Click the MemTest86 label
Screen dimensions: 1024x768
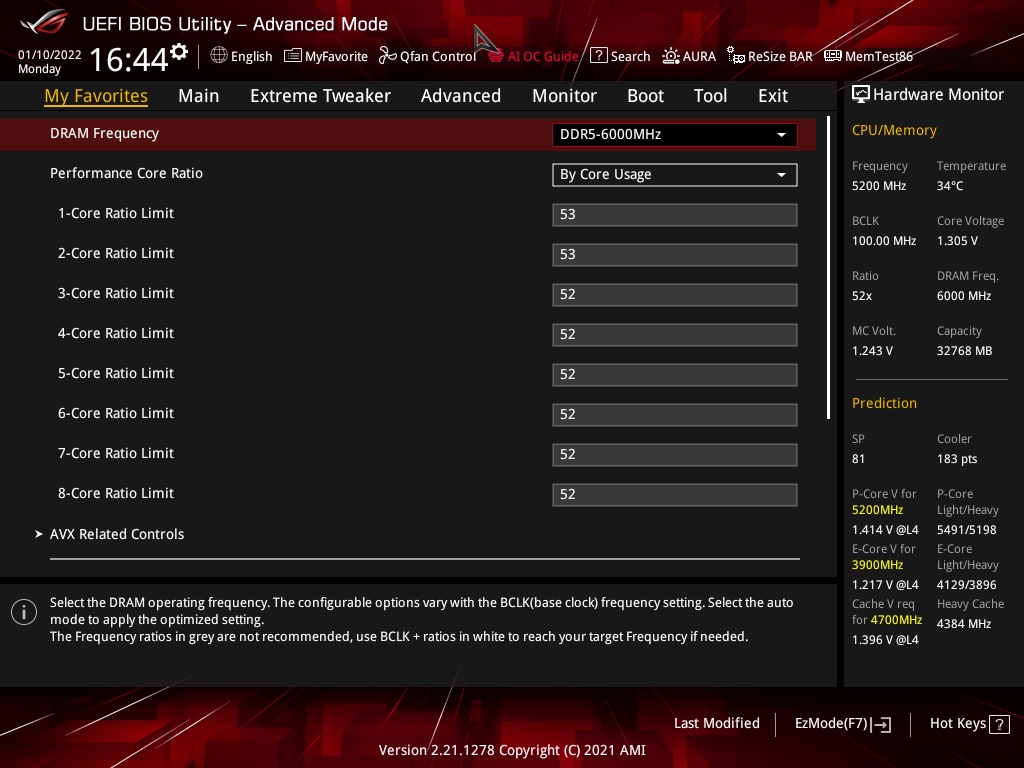pyautogui.click(x=878, y=56)
